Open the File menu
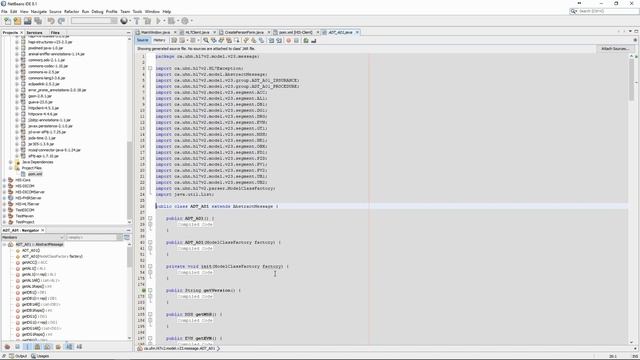This screenshot has height=360, width=640. (4, 11)
